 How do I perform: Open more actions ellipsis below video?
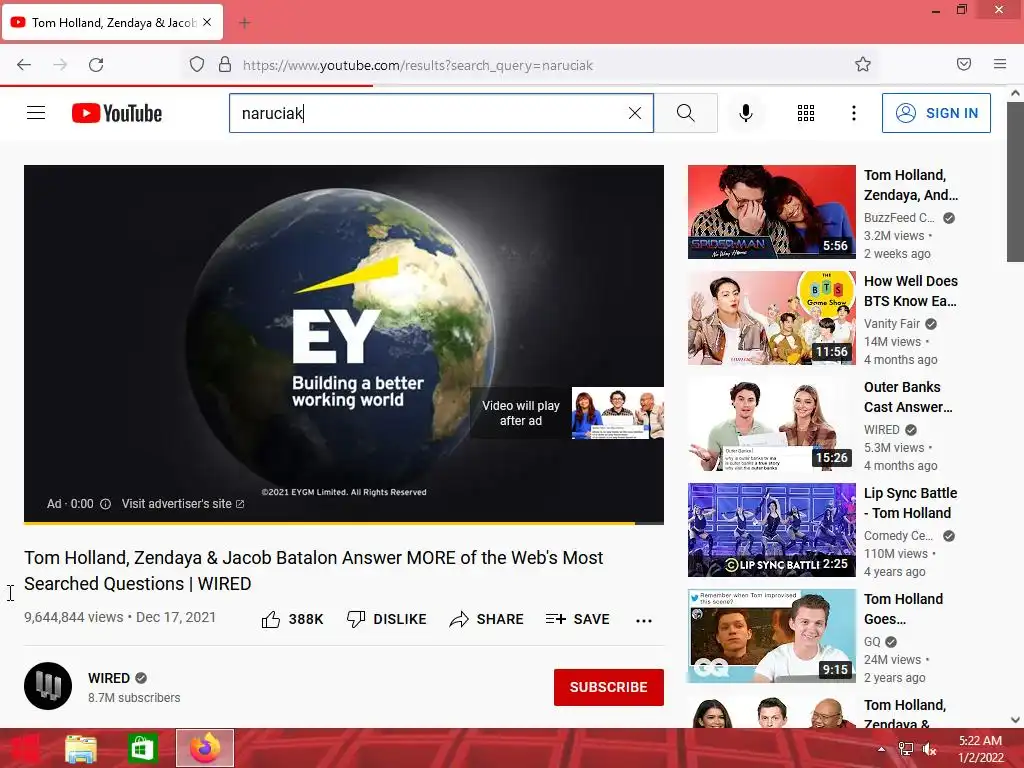pyautogui.click(x=644, y=620)
